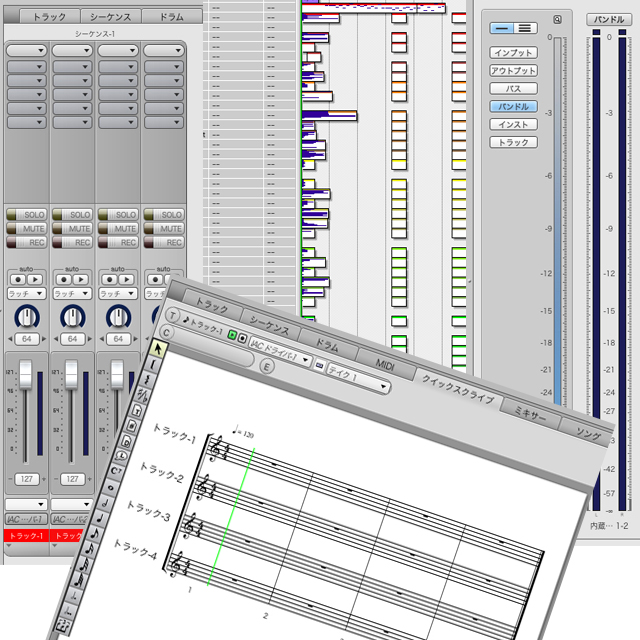Solo the first mixer channel strip

point(27,215)
